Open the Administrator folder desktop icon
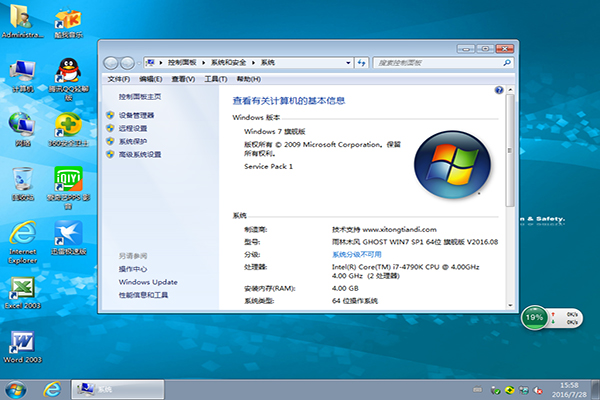 point(22,21)
